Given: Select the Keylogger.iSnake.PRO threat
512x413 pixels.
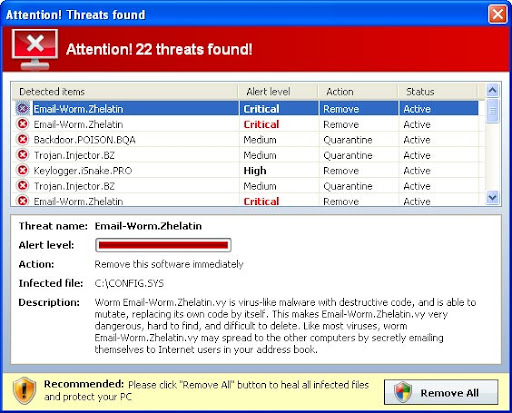Looking at the screenshot, I should (x=248, y=171).
